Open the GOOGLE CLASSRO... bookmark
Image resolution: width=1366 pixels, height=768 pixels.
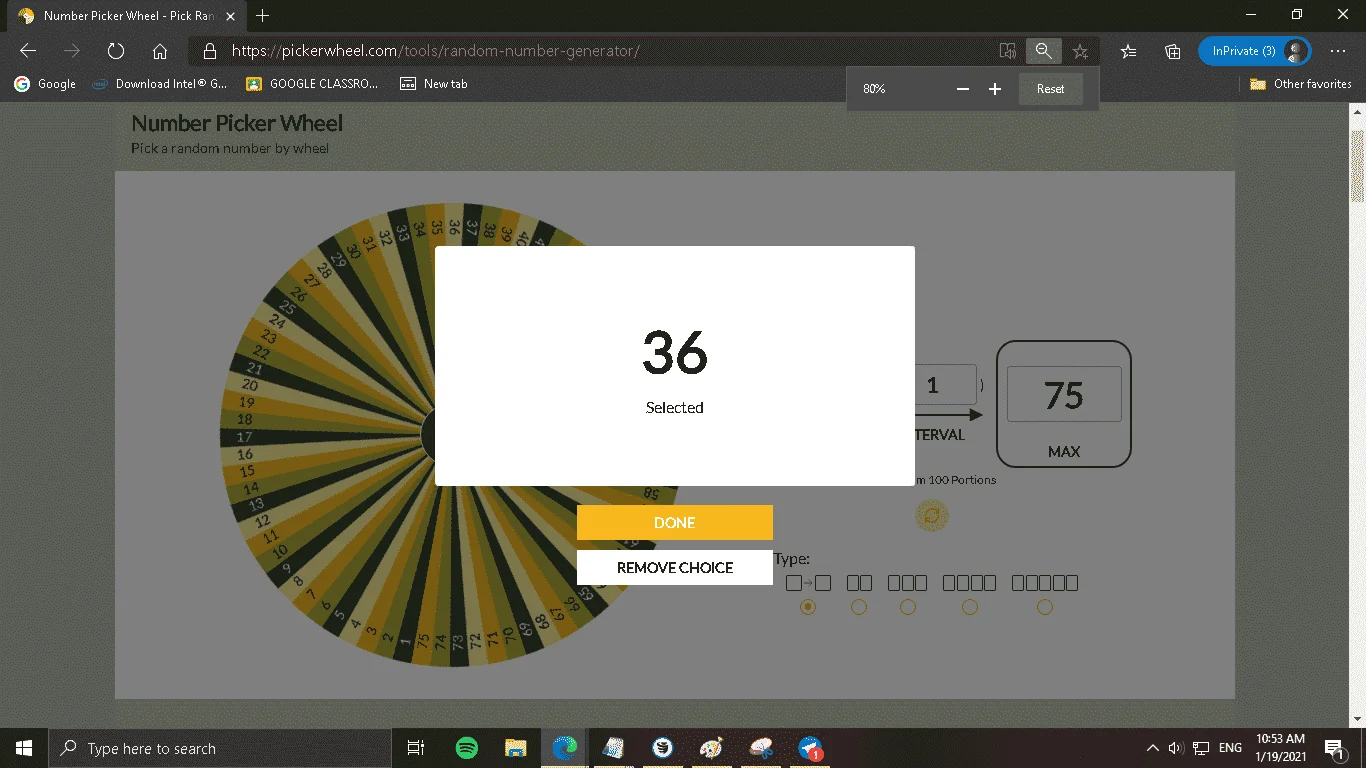point(312,84)
